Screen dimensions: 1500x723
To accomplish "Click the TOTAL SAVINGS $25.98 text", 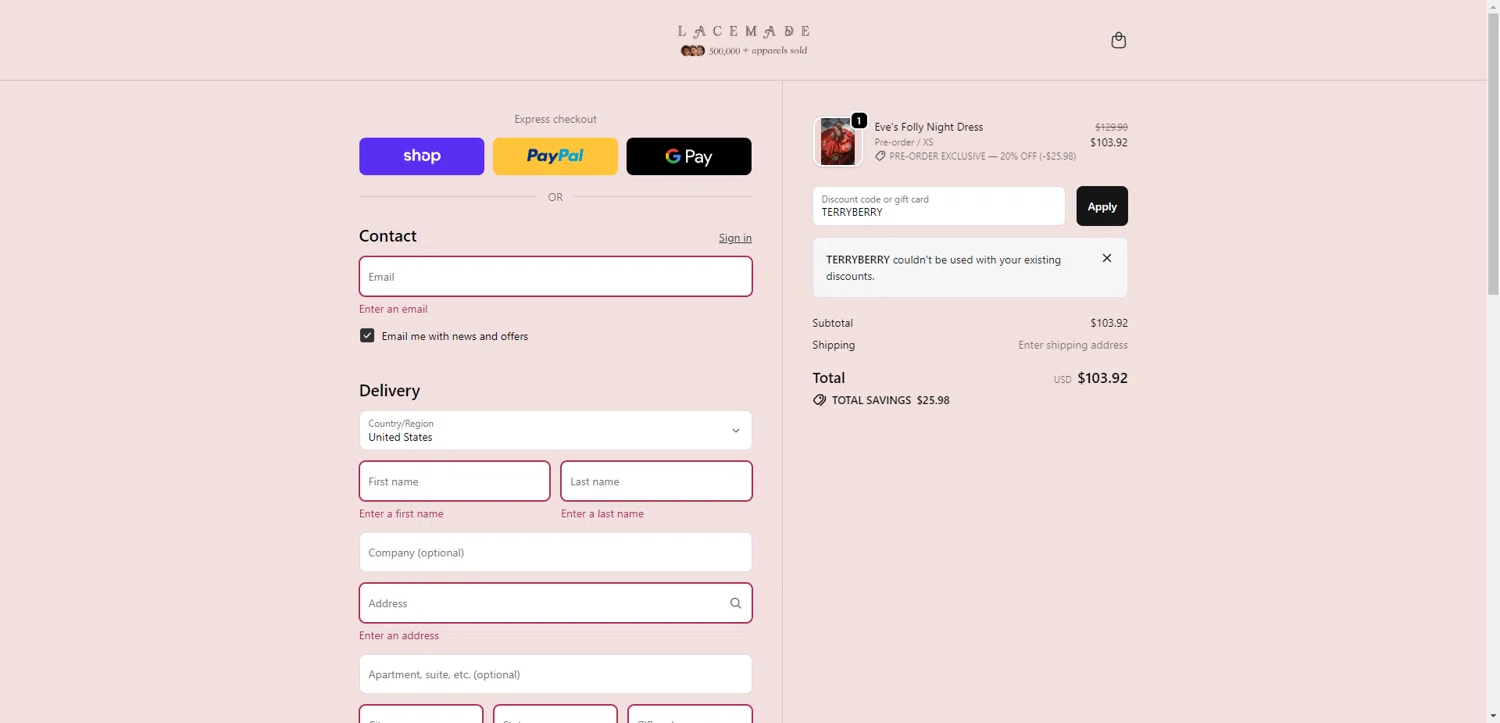I will coord(891,400).
